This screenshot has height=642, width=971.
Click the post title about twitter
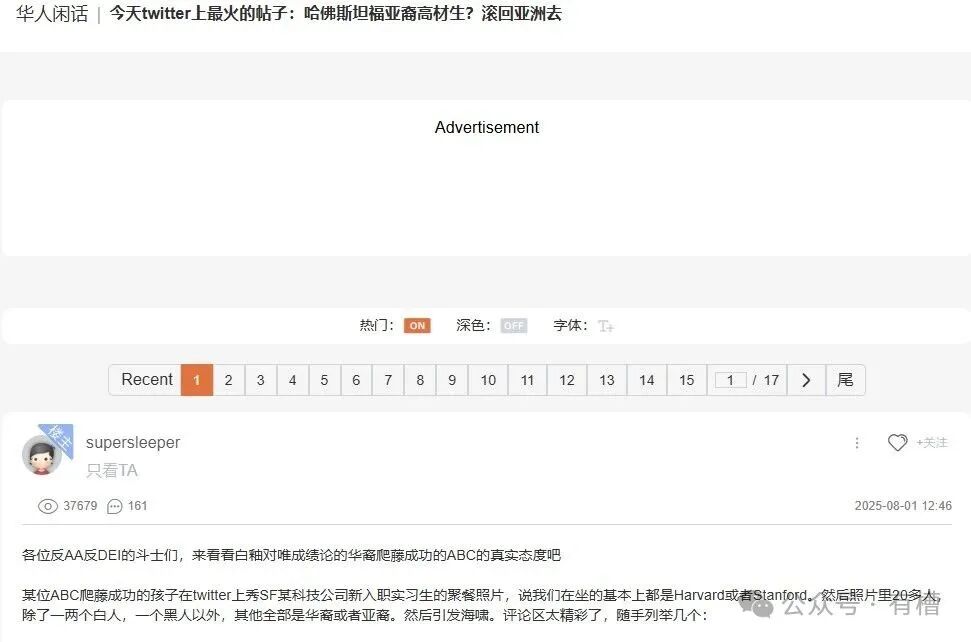coord(336,14)
